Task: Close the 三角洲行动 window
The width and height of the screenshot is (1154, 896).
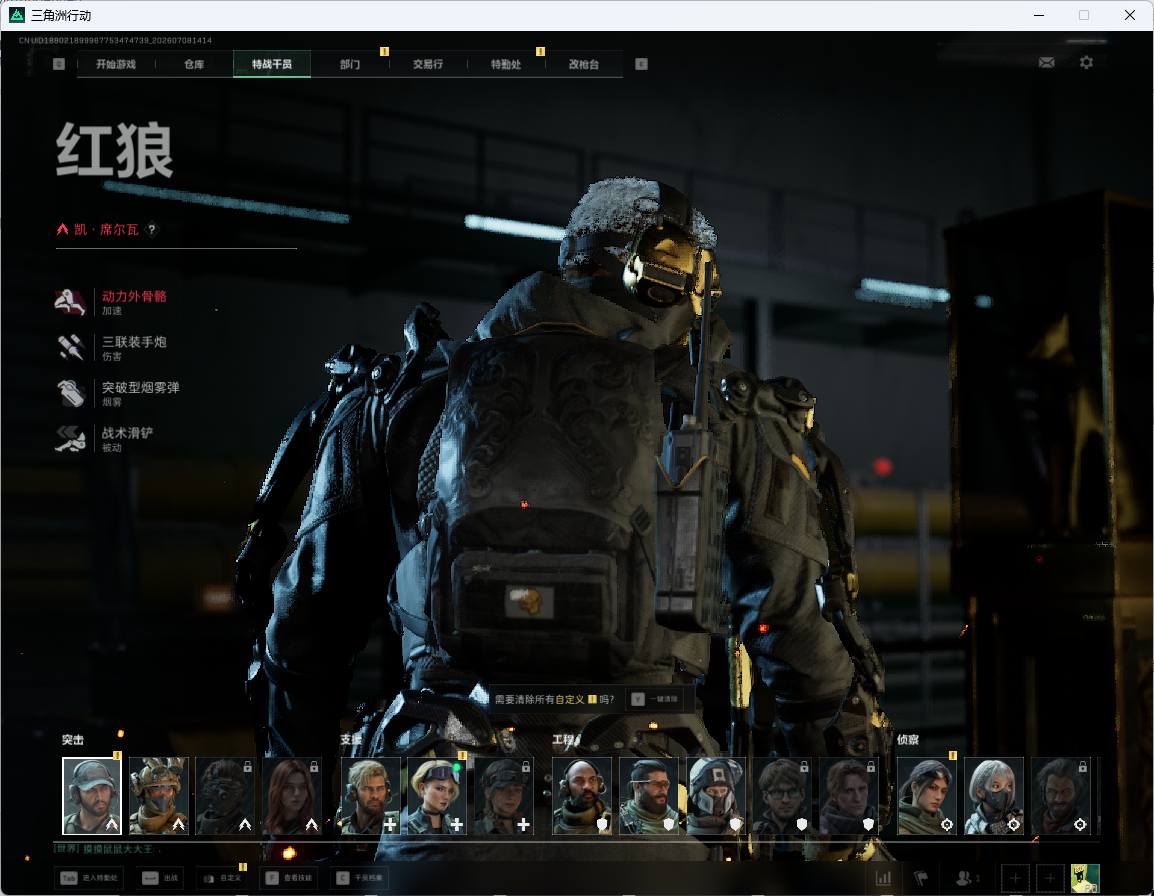Action: (1130, 15)
